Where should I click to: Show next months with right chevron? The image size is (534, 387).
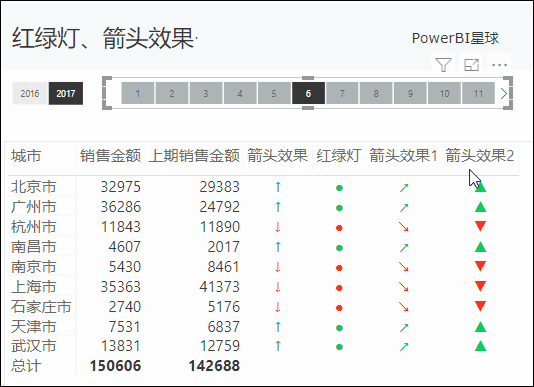[x=504, y=93]
